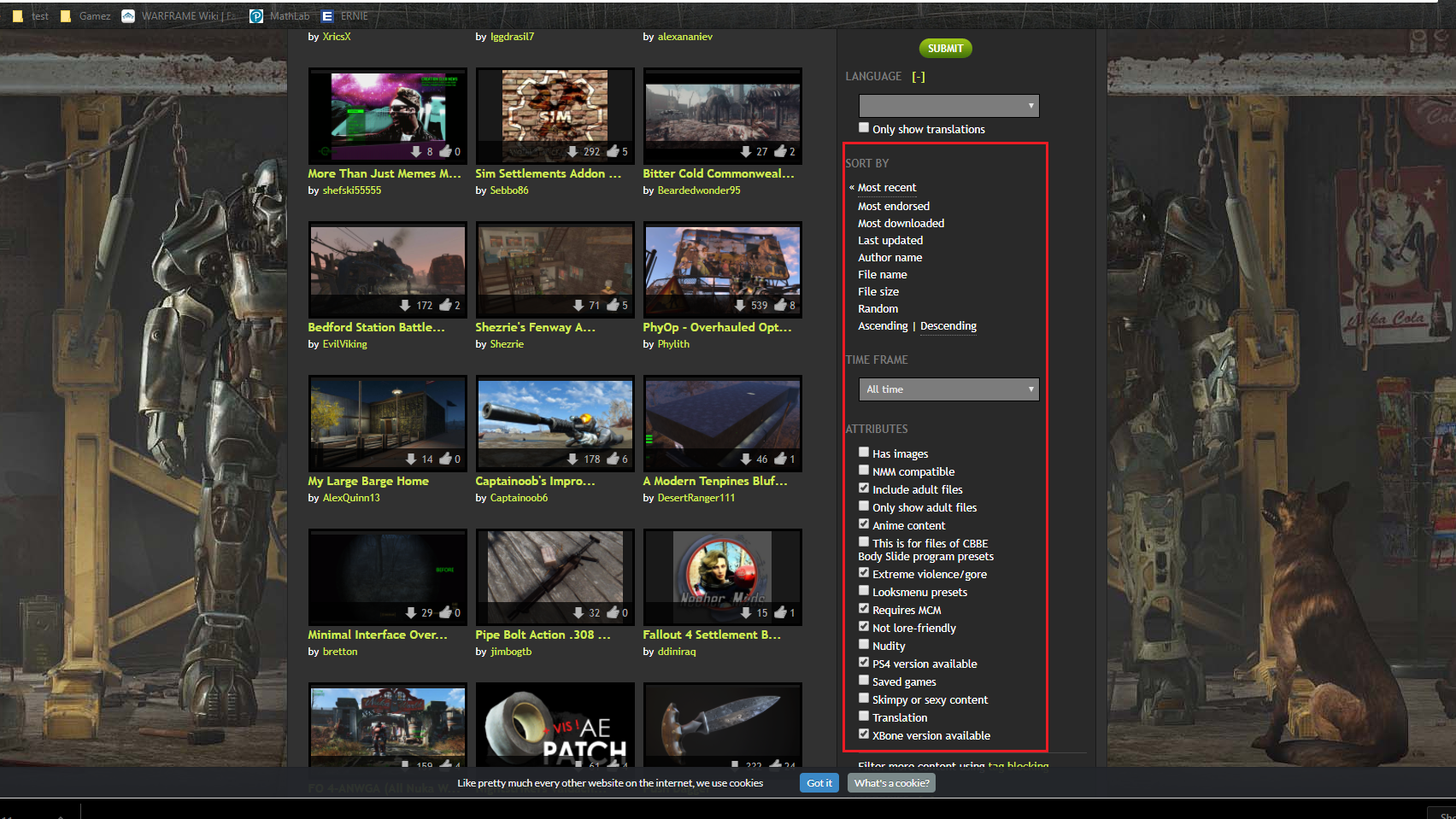
Task: Open the All time time frame dropdown
Action: click(x=948, y=389)
